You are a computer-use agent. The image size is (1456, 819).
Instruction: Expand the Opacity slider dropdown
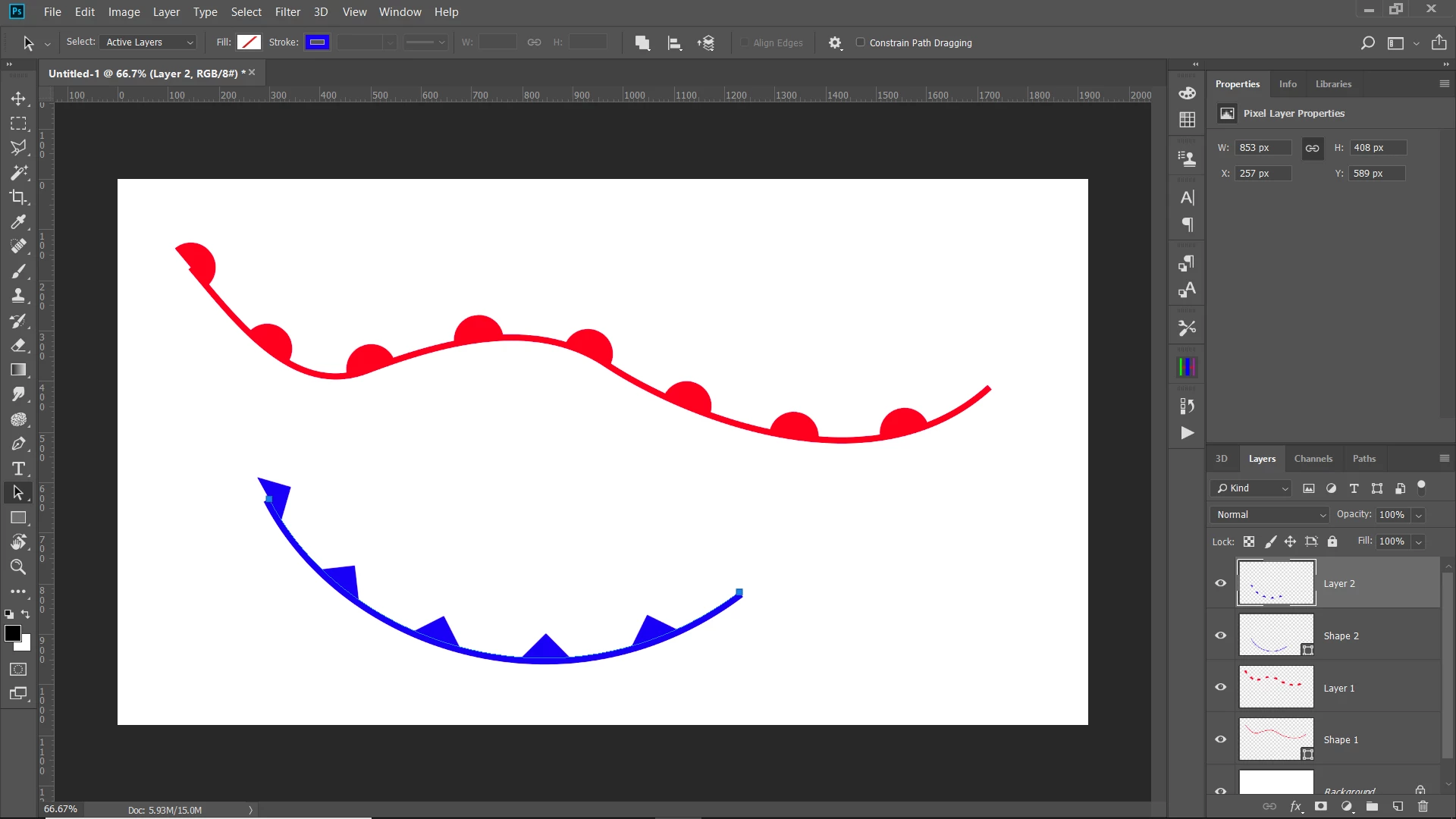pos(1418,515)
